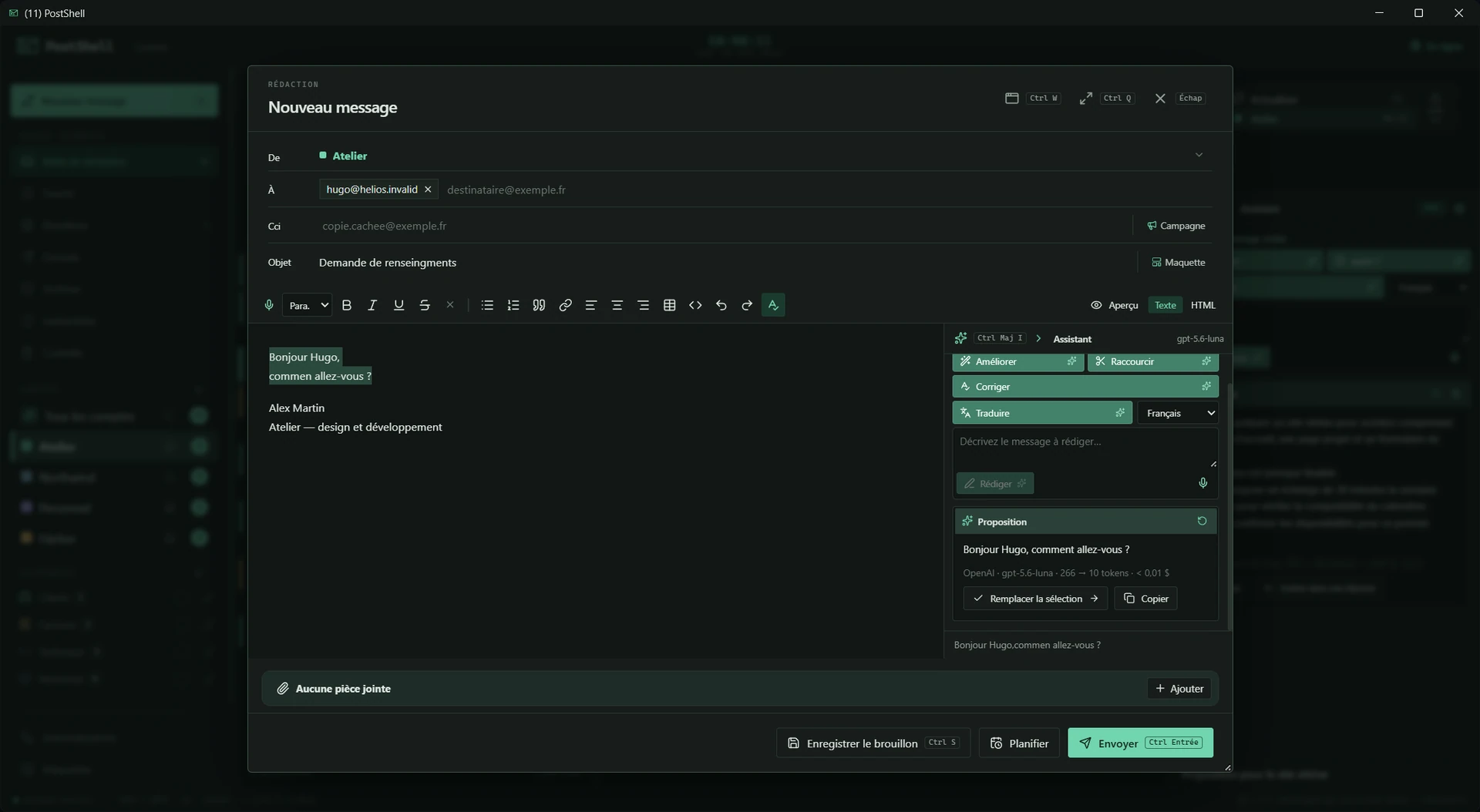This screenshot has height=812, width=1480.
Task: Insert a numbered list
Action: pyautogui.click(x=513, y=305)
